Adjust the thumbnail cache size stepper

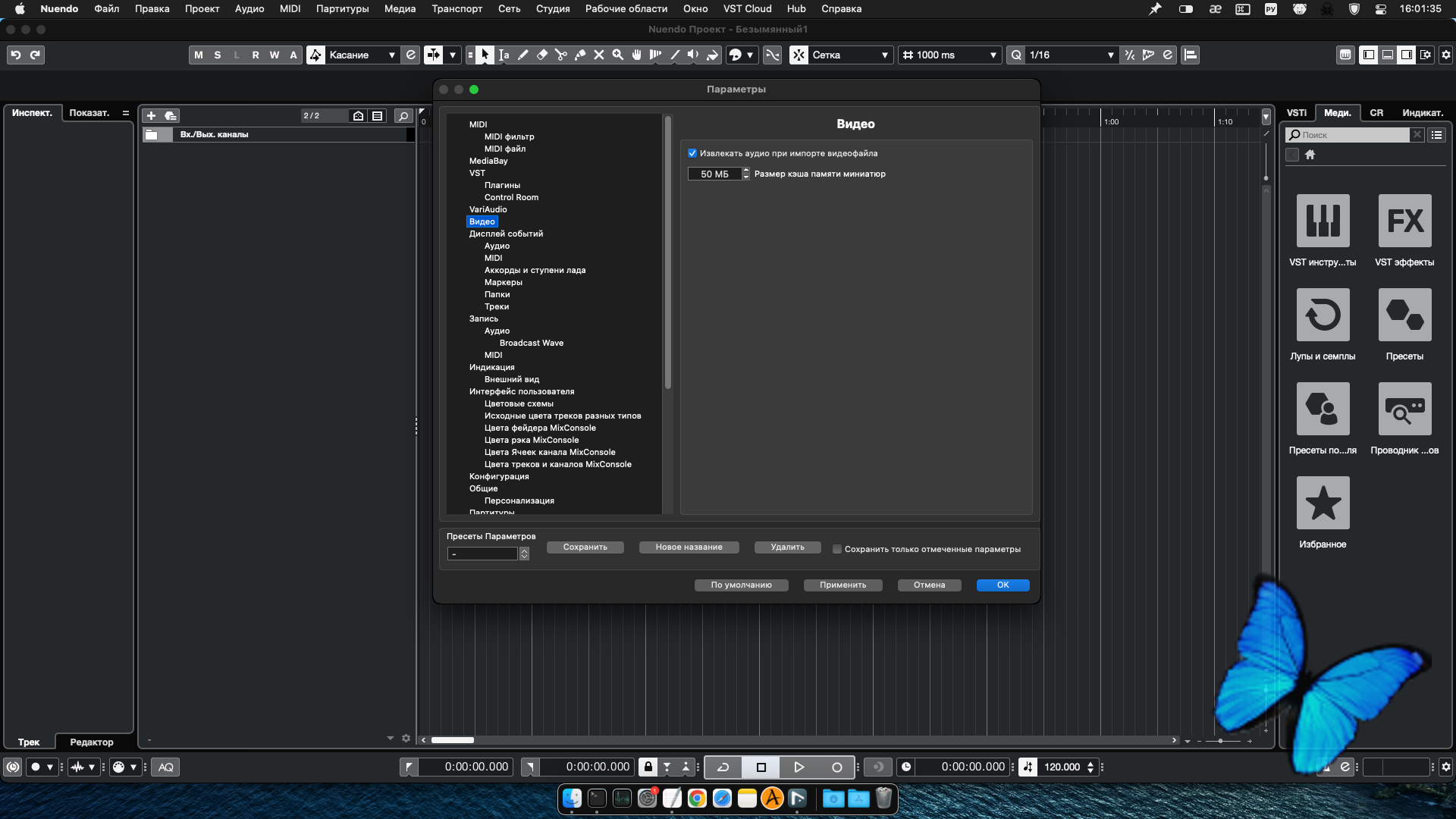click(x=746, y=174)
